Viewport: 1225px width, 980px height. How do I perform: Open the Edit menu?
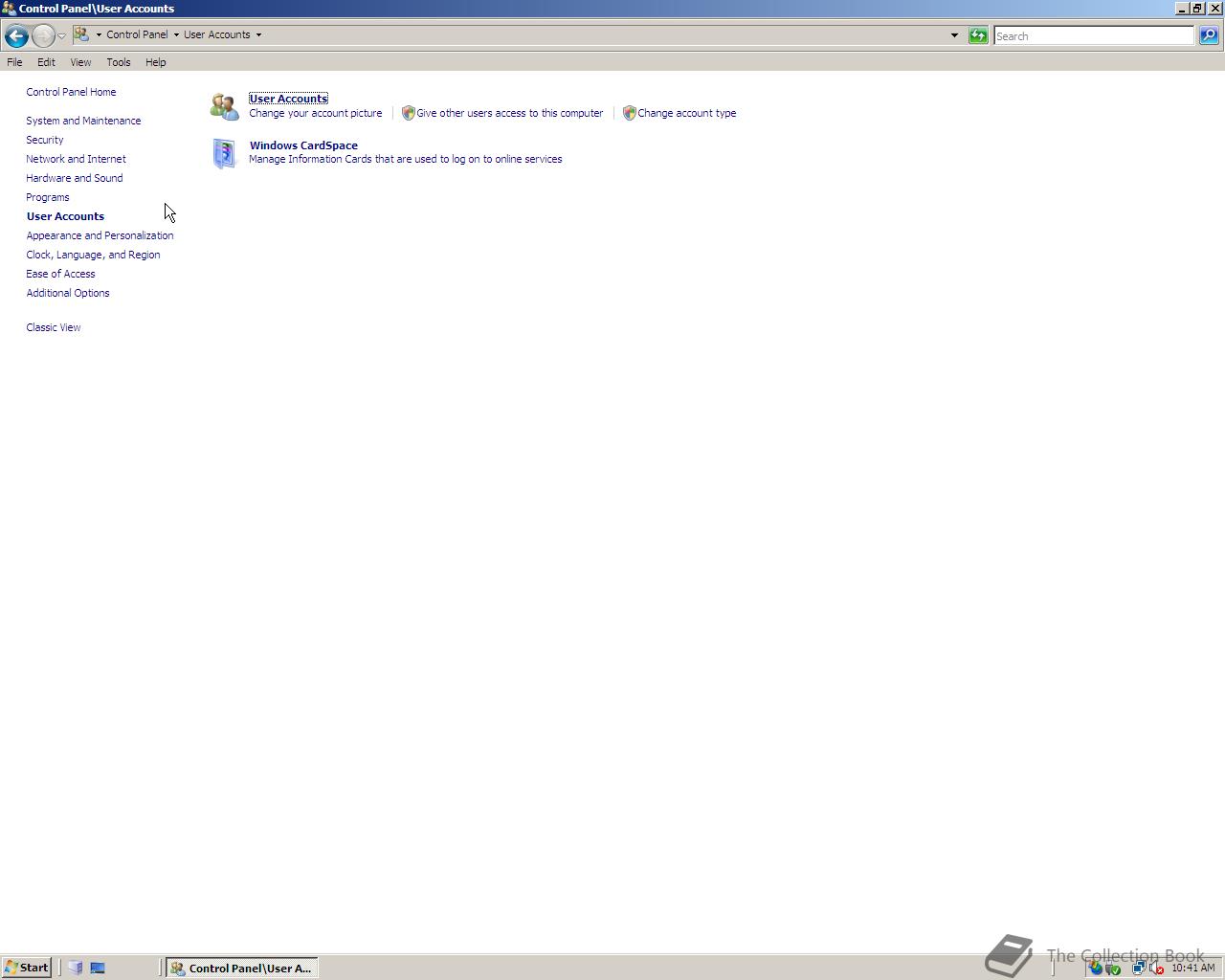point(46,62)
